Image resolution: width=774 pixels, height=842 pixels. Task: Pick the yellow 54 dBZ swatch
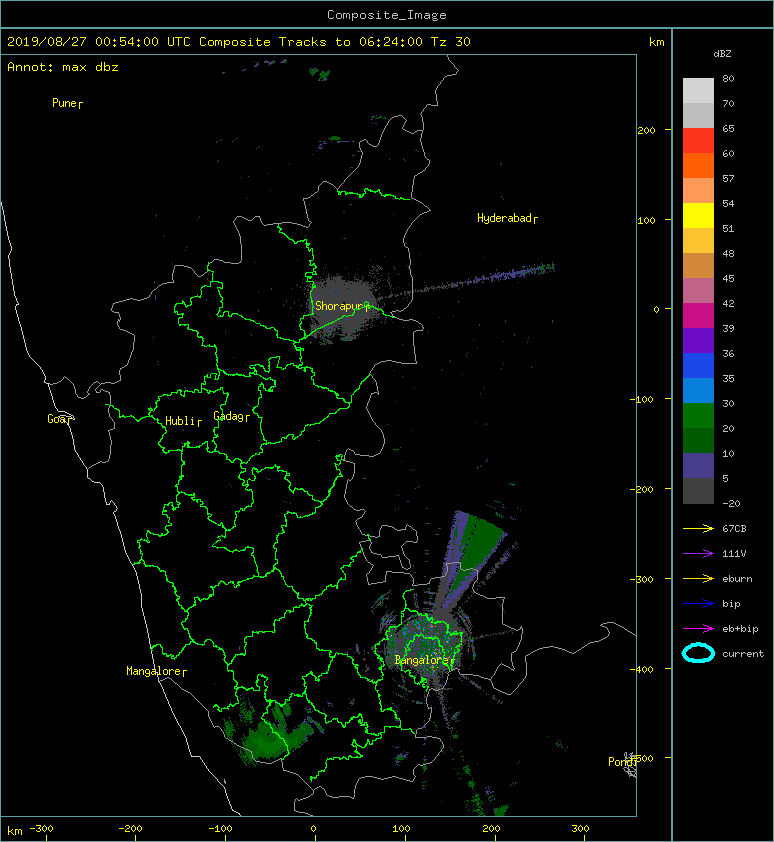(698, 215)
